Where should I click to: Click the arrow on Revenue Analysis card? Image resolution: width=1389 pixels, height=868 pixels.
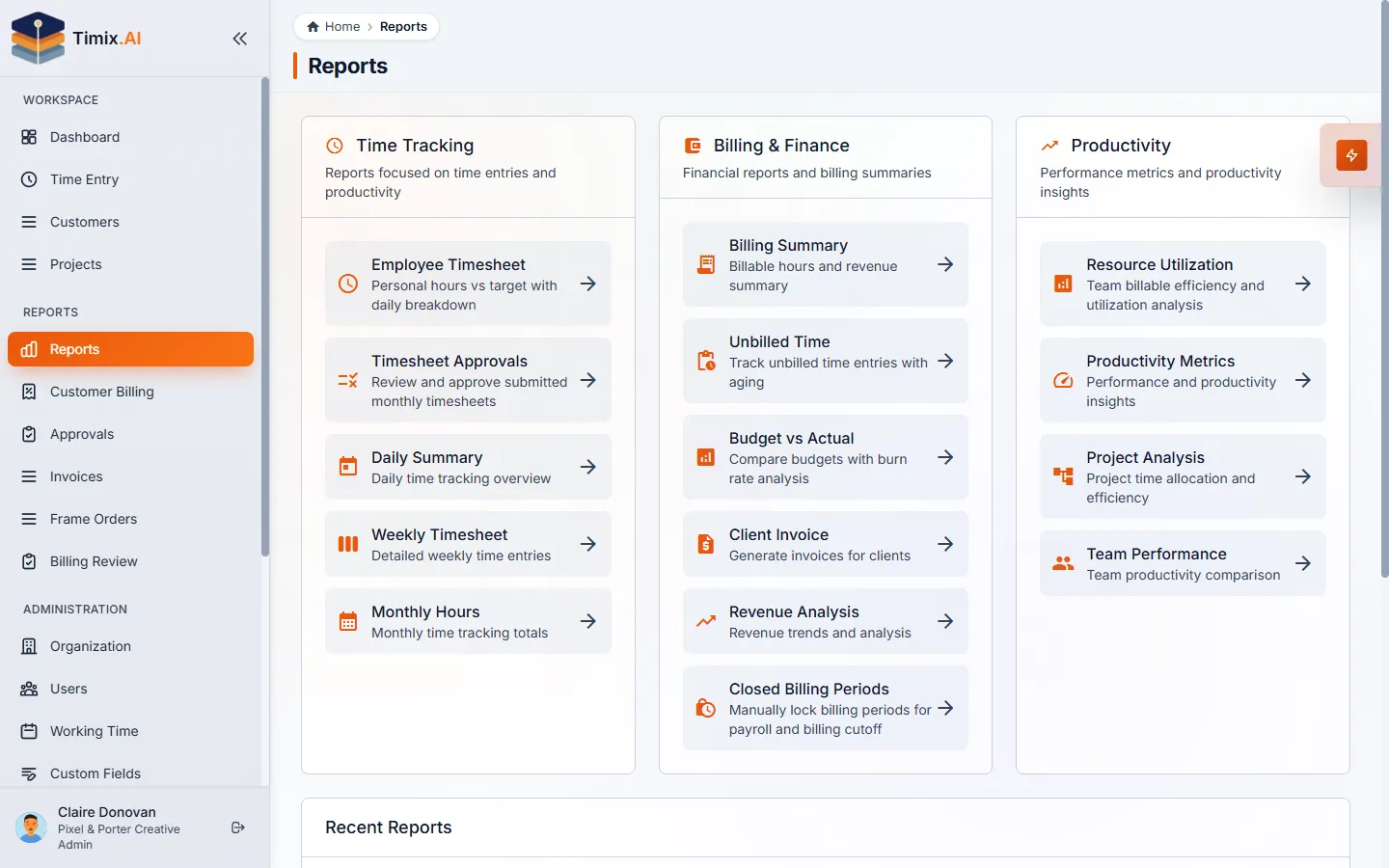tap(945, 621)
